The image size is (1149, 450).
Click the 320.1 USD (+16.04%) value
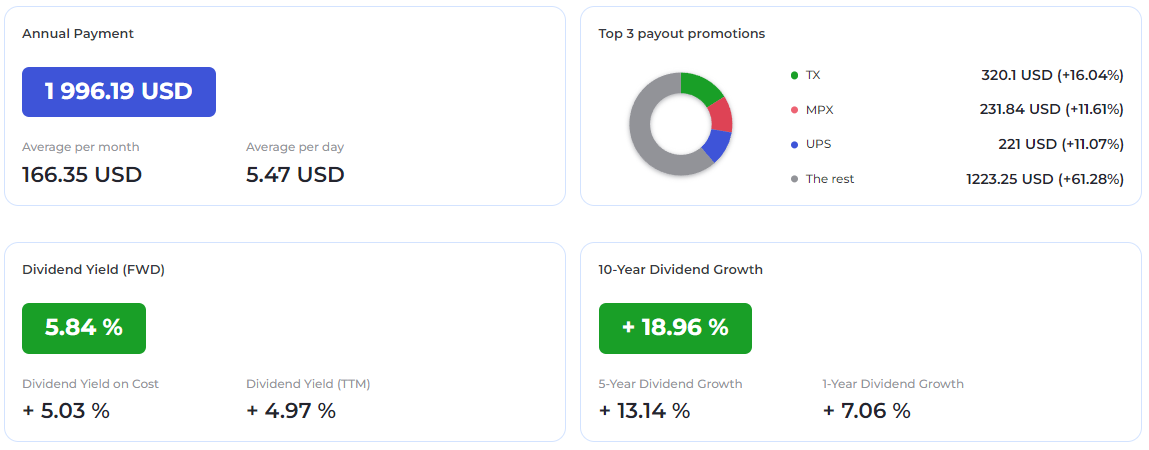click(1052, 75)
